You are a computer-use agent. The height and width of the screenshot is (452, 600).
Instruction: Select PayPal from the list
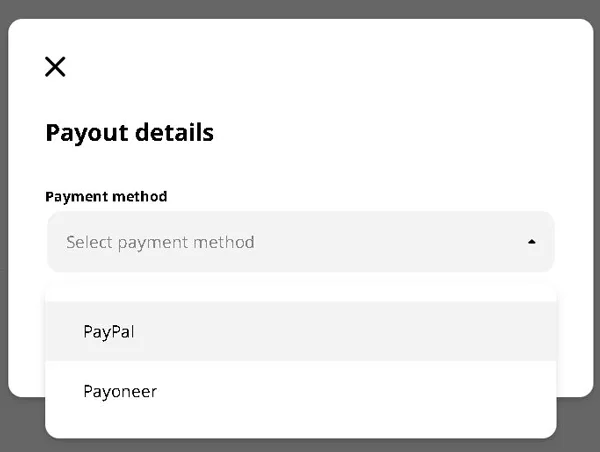(109, 332)
